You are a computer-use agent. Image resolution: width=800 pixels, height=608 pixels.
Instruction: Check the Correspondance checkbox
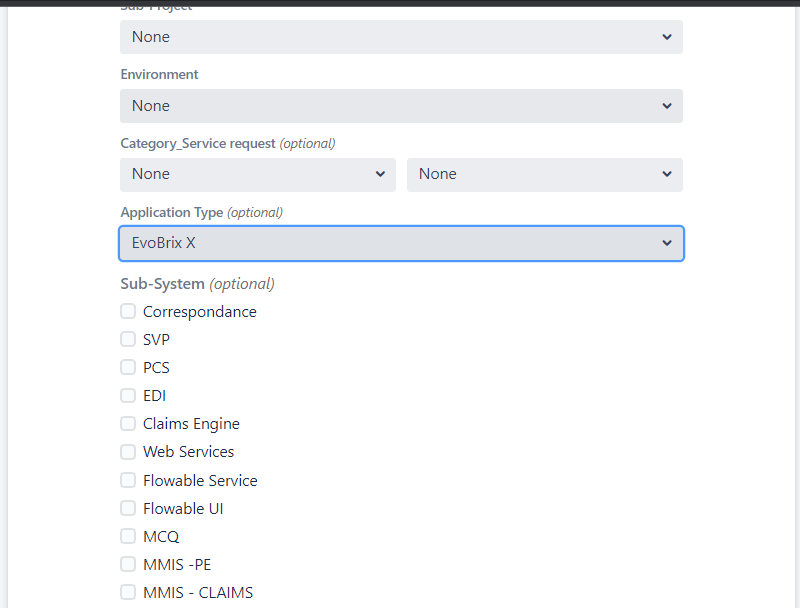(x=128, y=311)
